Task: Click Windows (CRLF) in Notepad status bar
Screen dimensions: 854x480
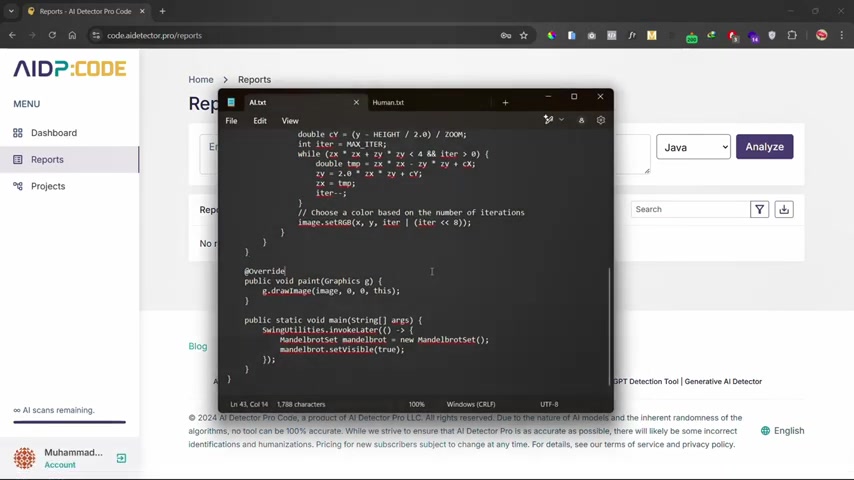Action: tap(471, 404)
